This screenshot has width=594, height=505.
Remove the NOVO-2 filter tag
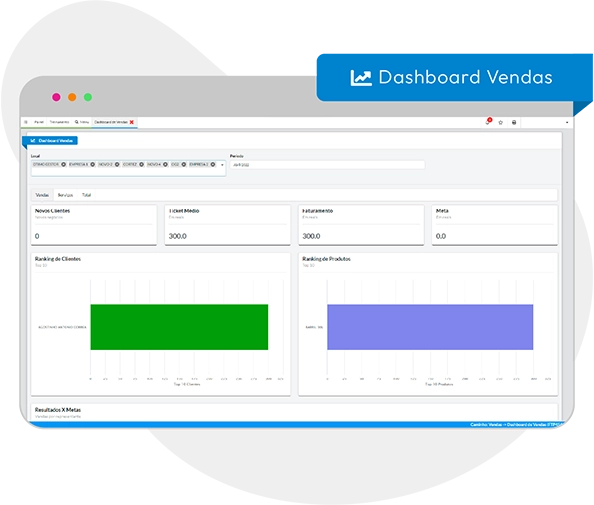(117, 164)
